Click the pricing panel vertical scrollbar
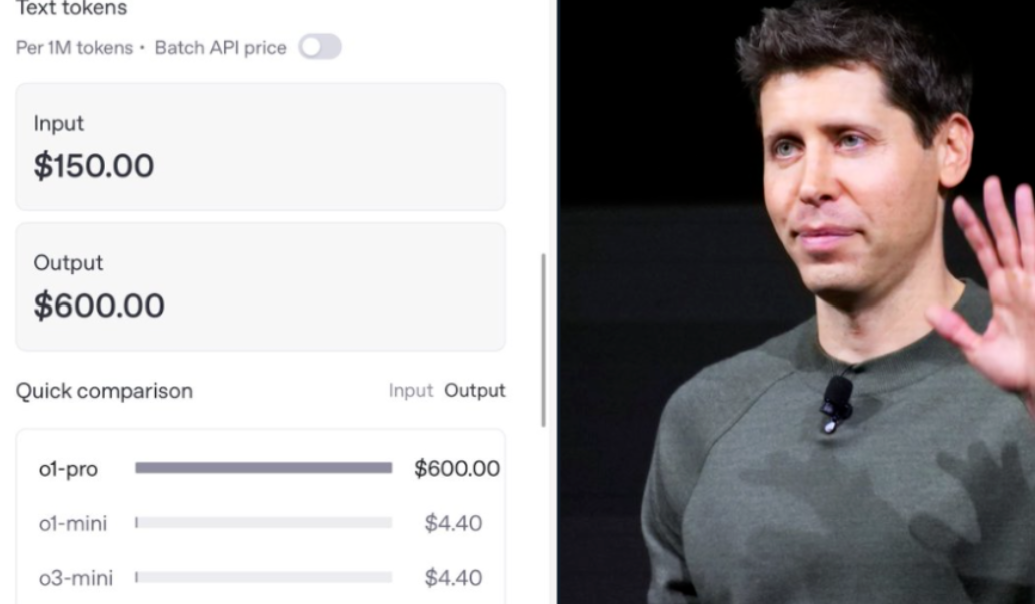1035x604 pixels. pos(544,340)
